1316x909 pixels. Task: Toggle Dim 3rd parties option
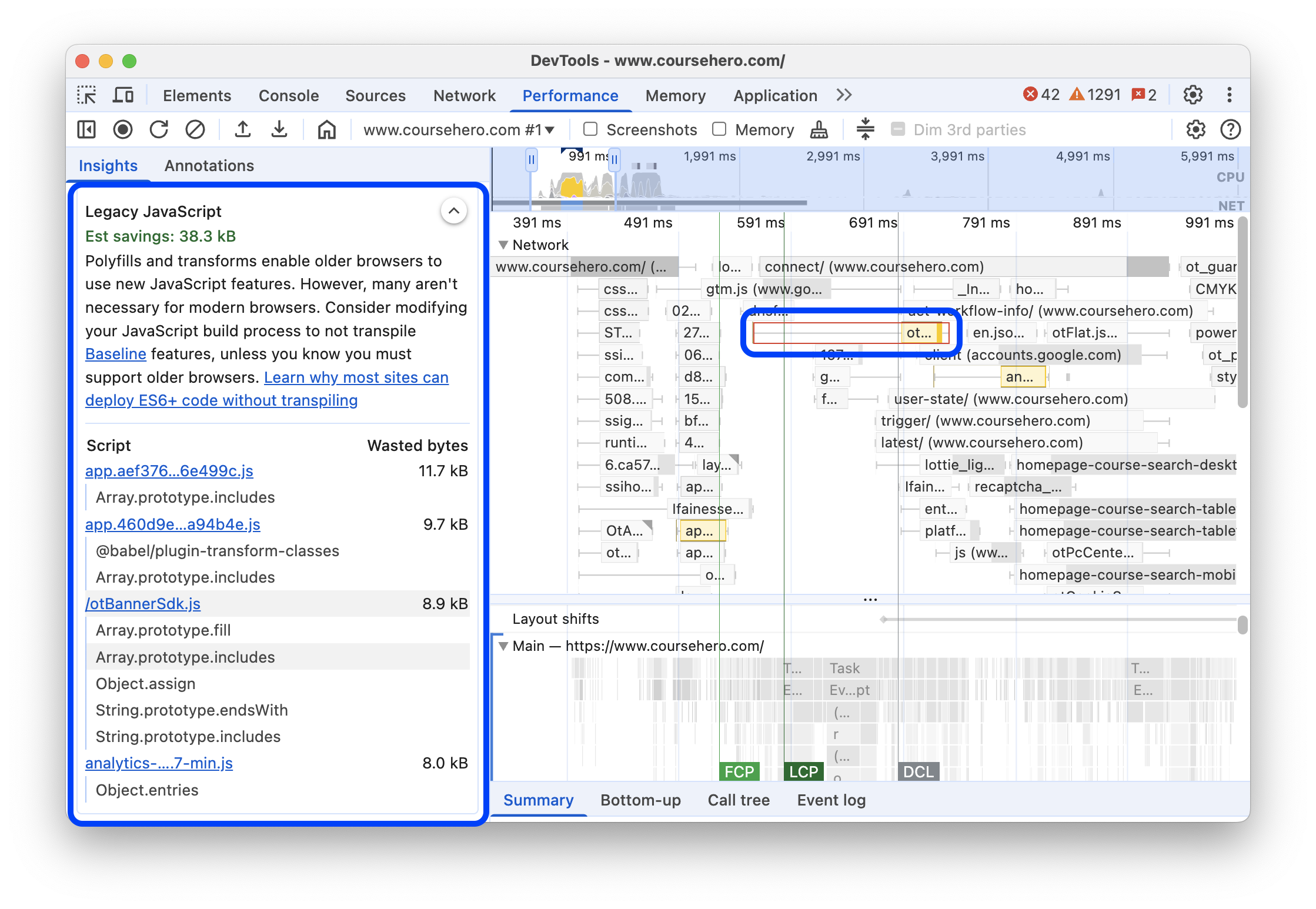(x=898, y=129)
